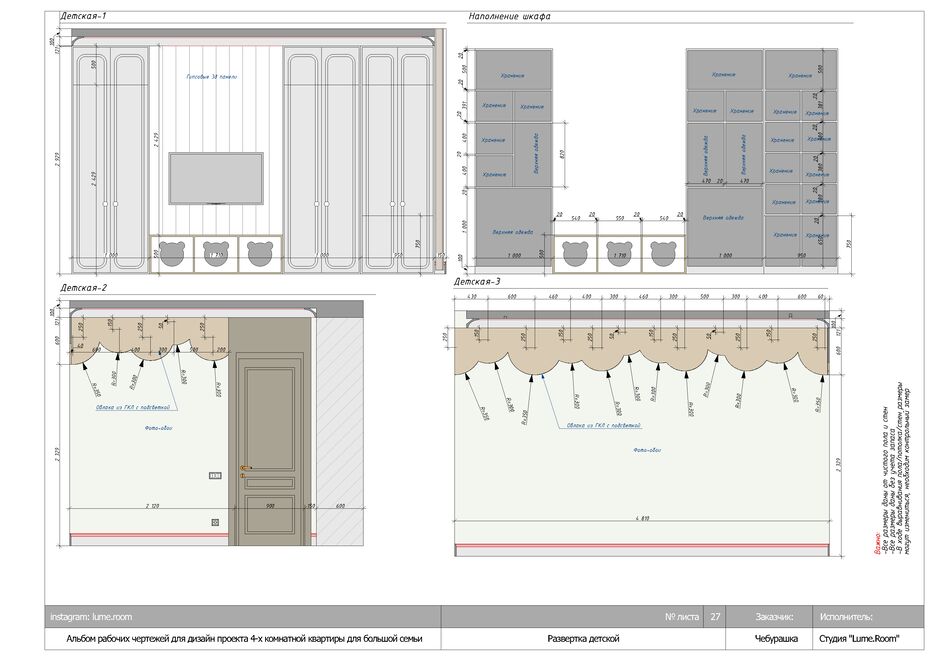Select the 'Развертка детской' title cell
The width and height of the screenshot is (935, 661).
[585, 638]
